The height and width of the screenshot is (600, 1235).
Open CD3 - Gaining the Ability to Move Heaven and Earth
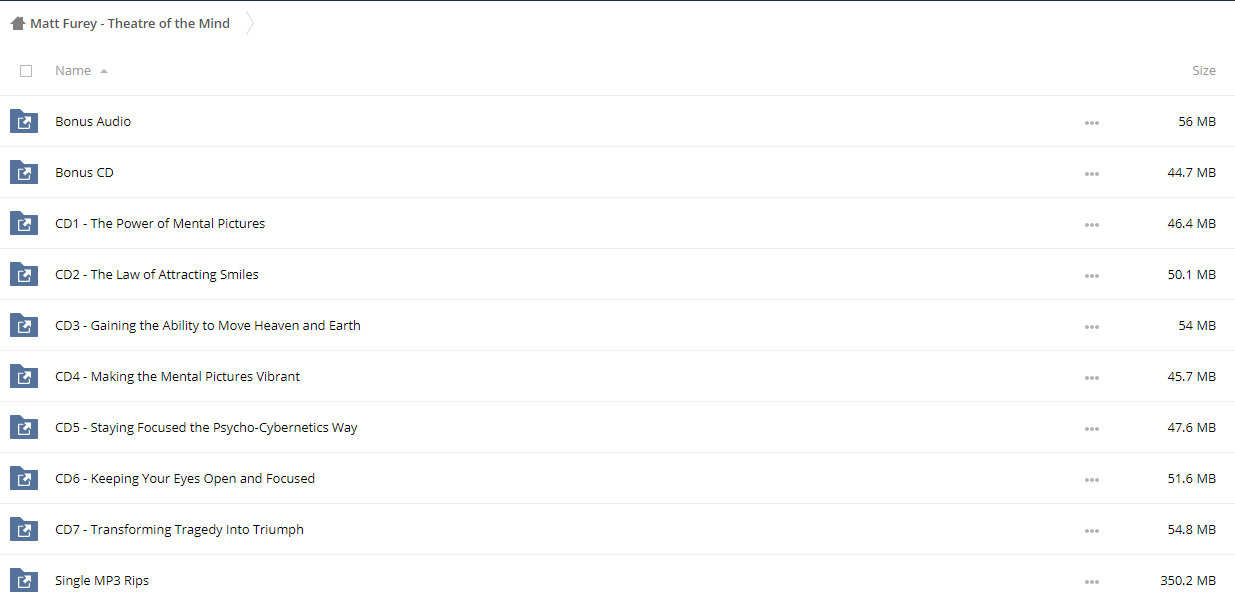(x=208, y=325)
